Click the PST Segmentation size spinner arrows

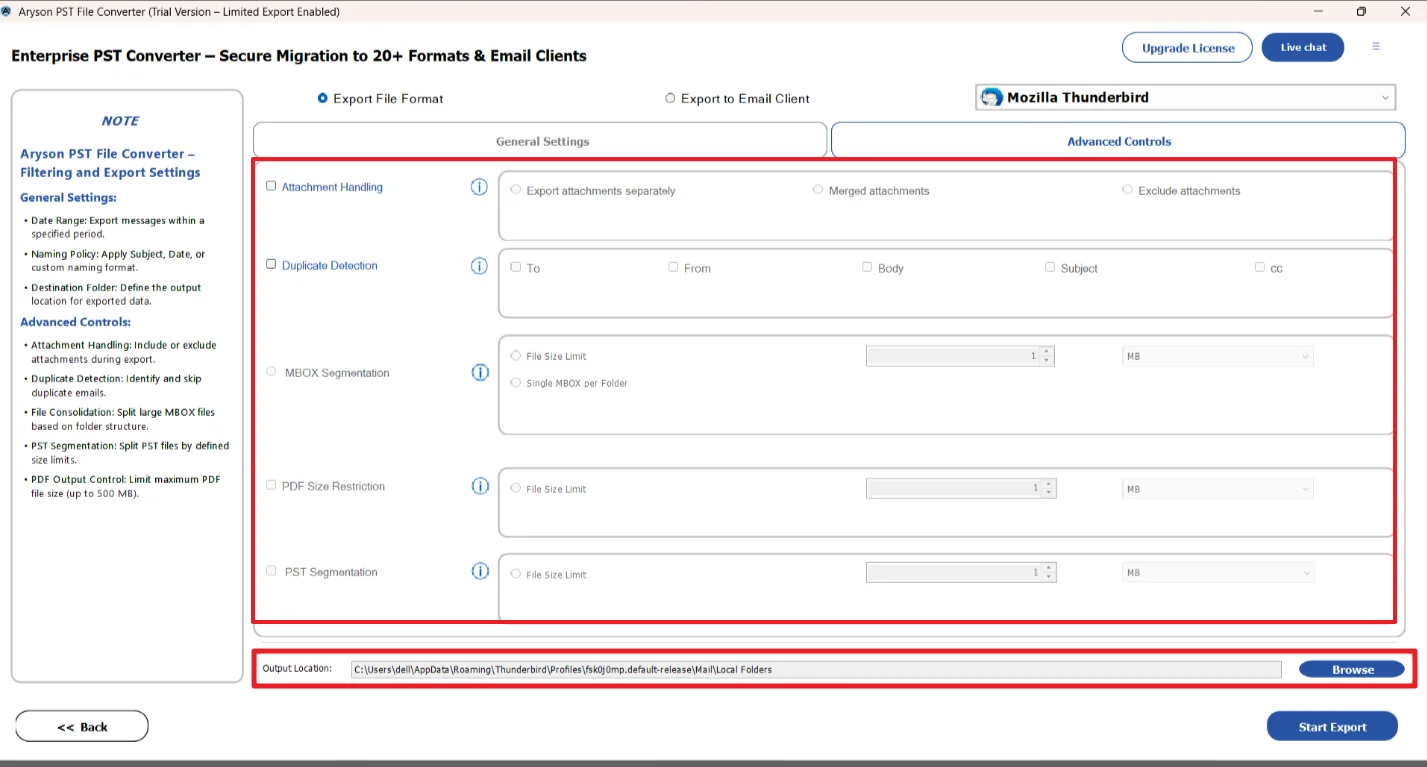[1048, 573]
